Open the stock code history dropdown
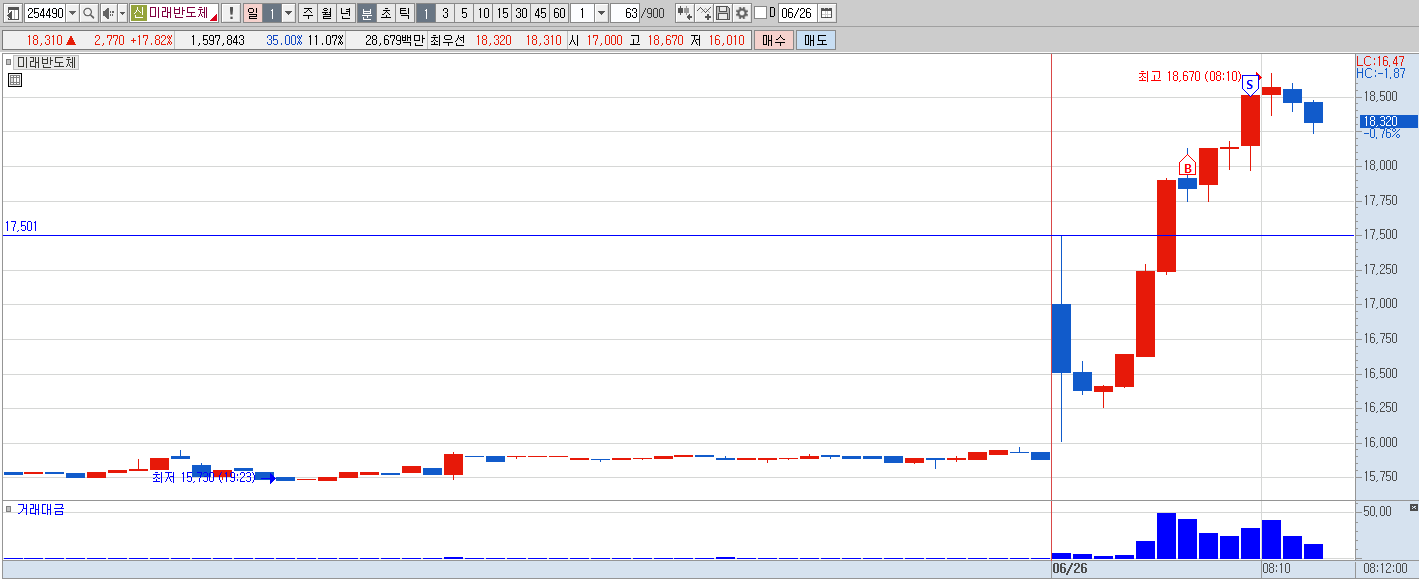Viewport: 1419px width, 579px height. (72, 13)
